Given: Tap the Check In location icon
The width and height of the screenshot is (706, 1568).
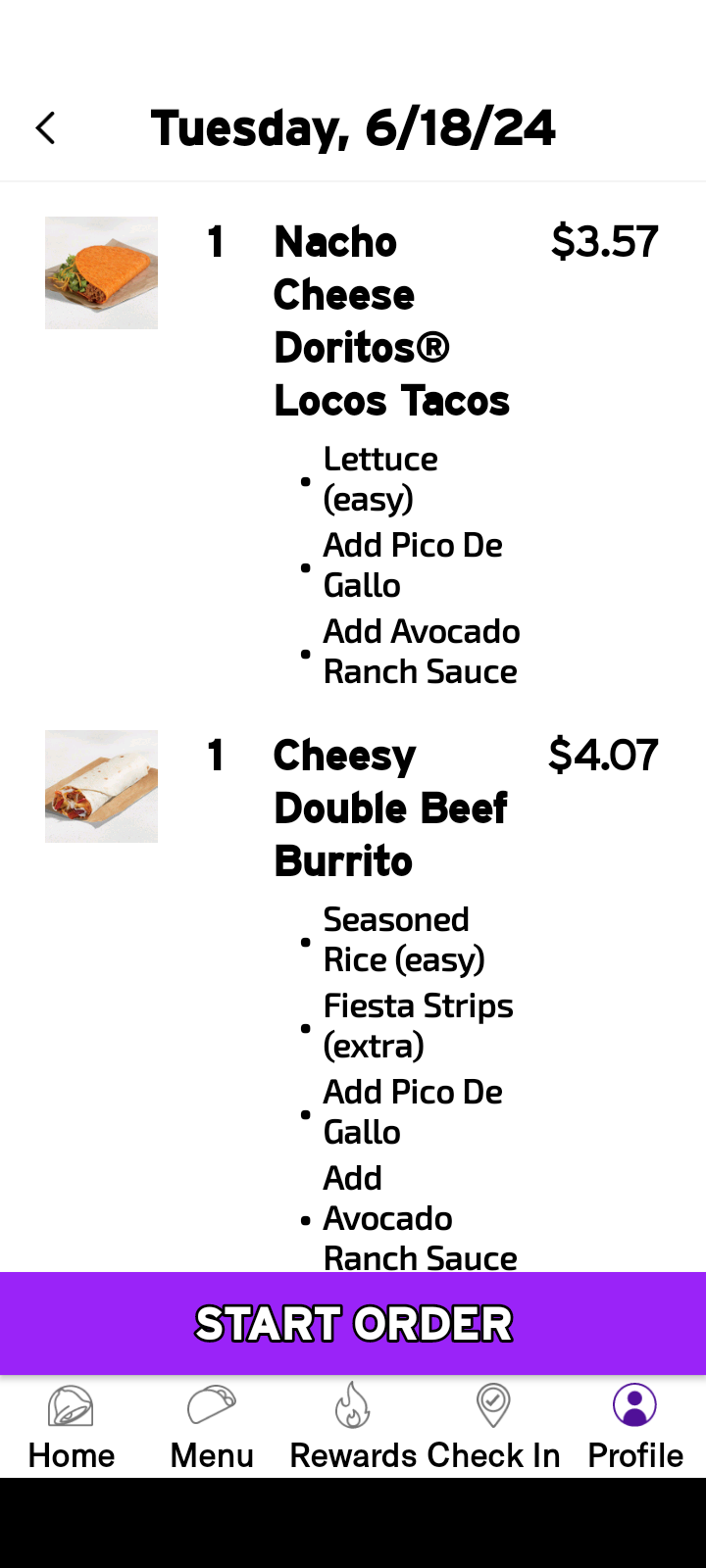Looking at the screenshot, I should tap(493, 1405).
